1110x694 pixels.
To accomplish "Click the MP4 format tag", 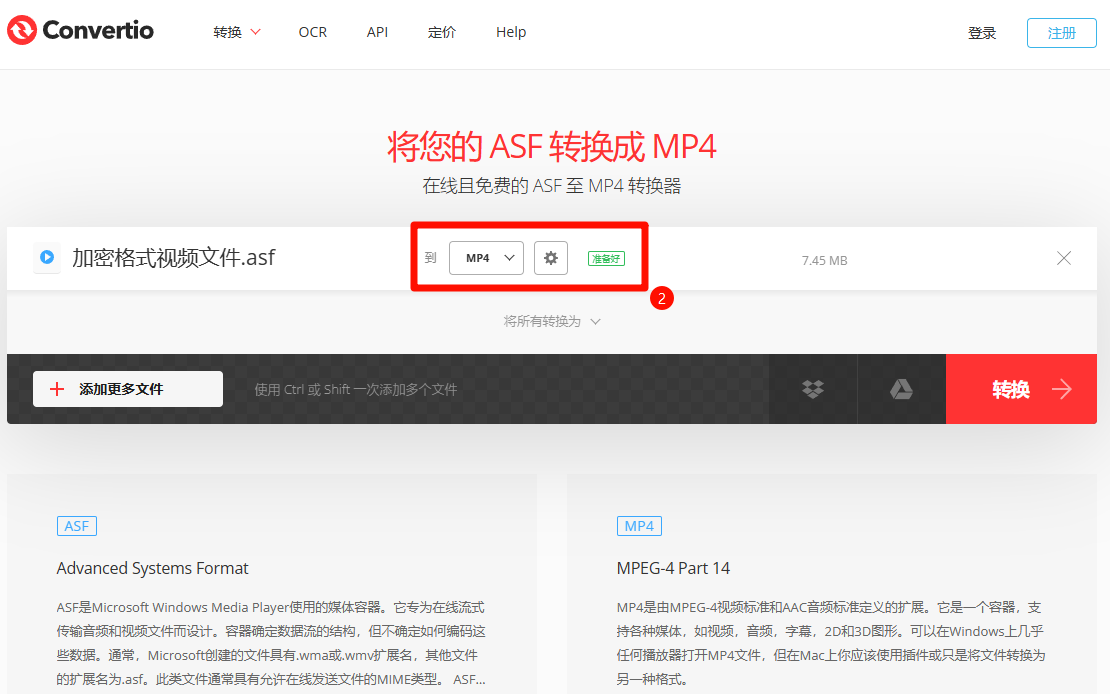I will tap(639, 526).
